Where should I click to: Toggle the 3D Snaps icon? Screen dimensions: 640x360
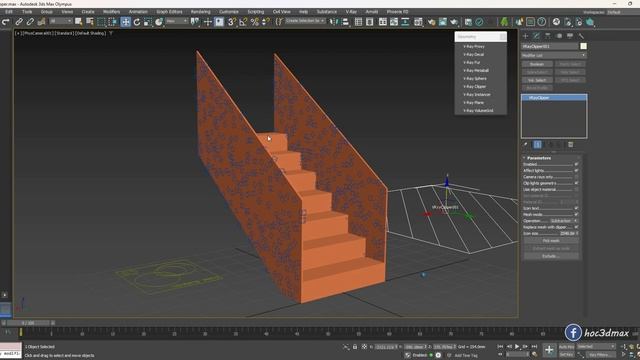231,22
